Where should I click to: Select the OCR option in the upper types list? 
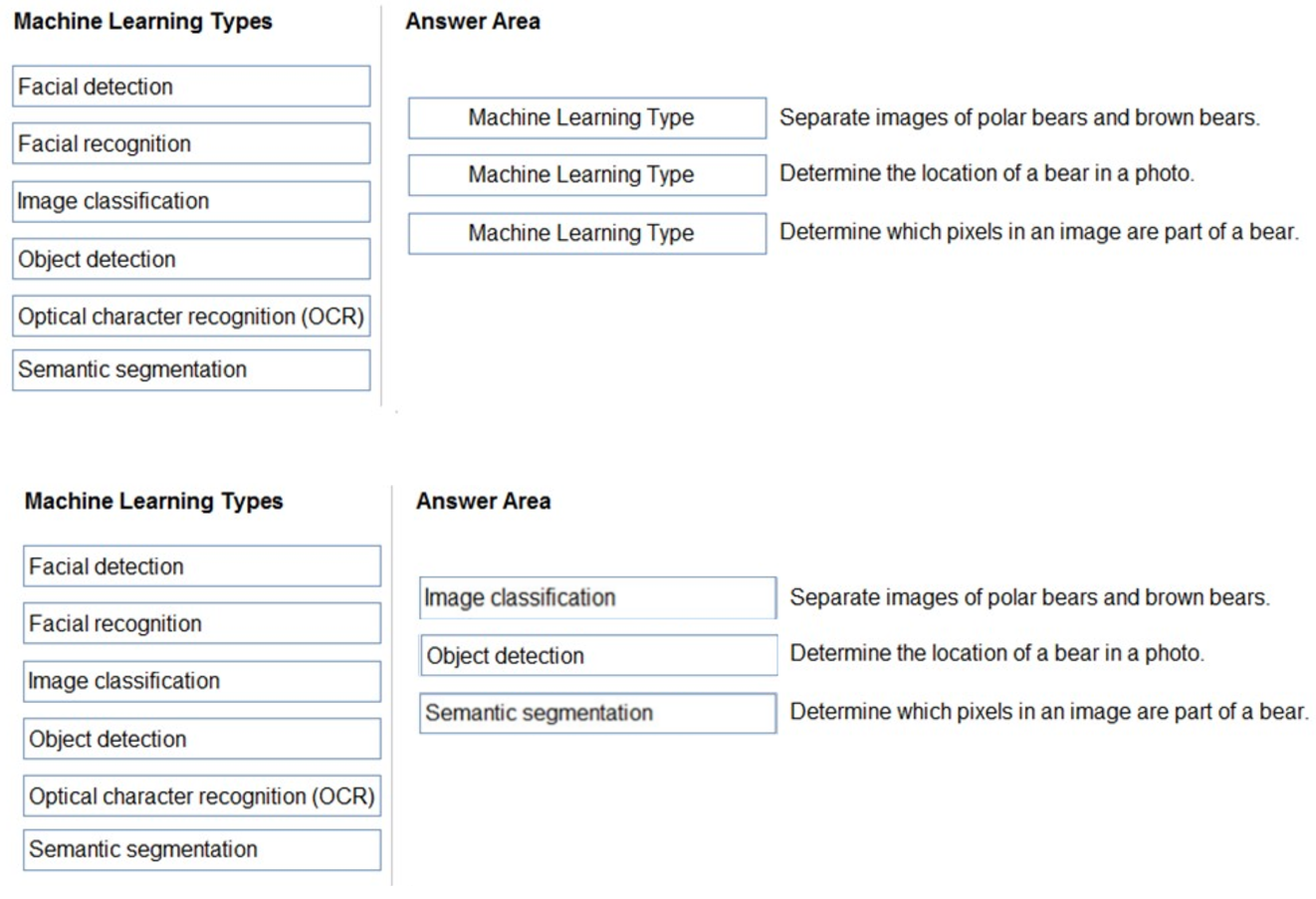pyautogui.click(x=191, y=317)
